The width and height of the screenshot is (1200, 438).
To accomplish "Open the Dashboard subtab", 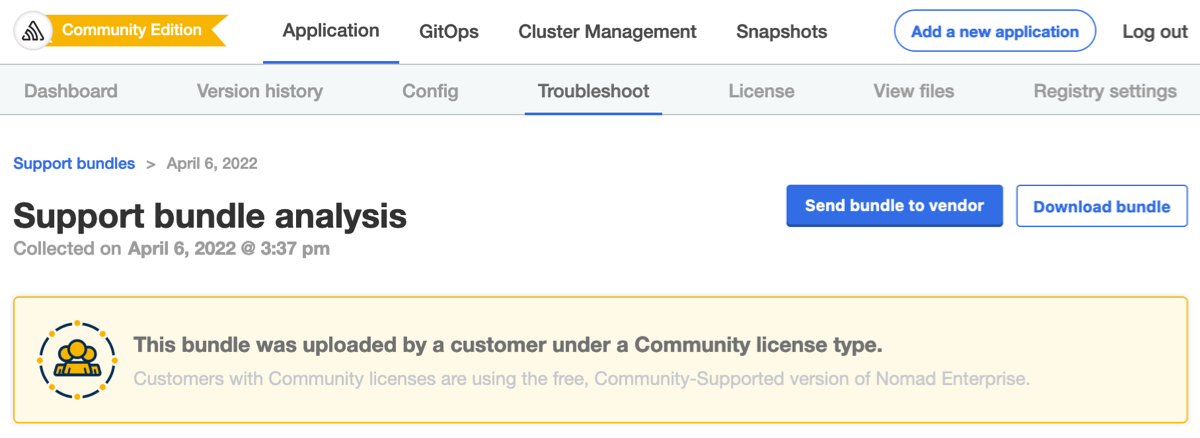I will [71, 91].
